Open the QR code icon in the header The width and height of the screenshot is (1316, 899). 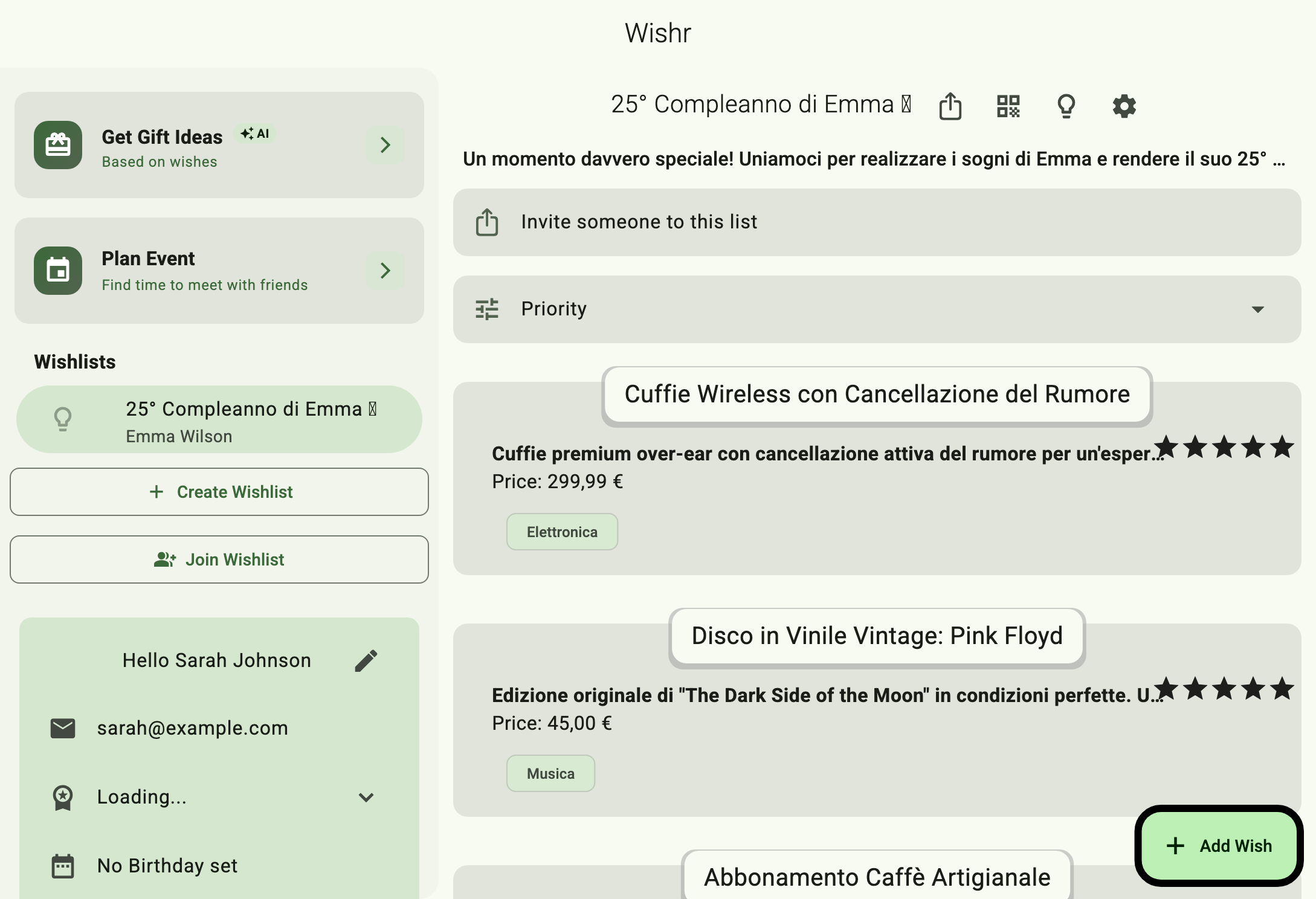click(x=1008, y=106)
